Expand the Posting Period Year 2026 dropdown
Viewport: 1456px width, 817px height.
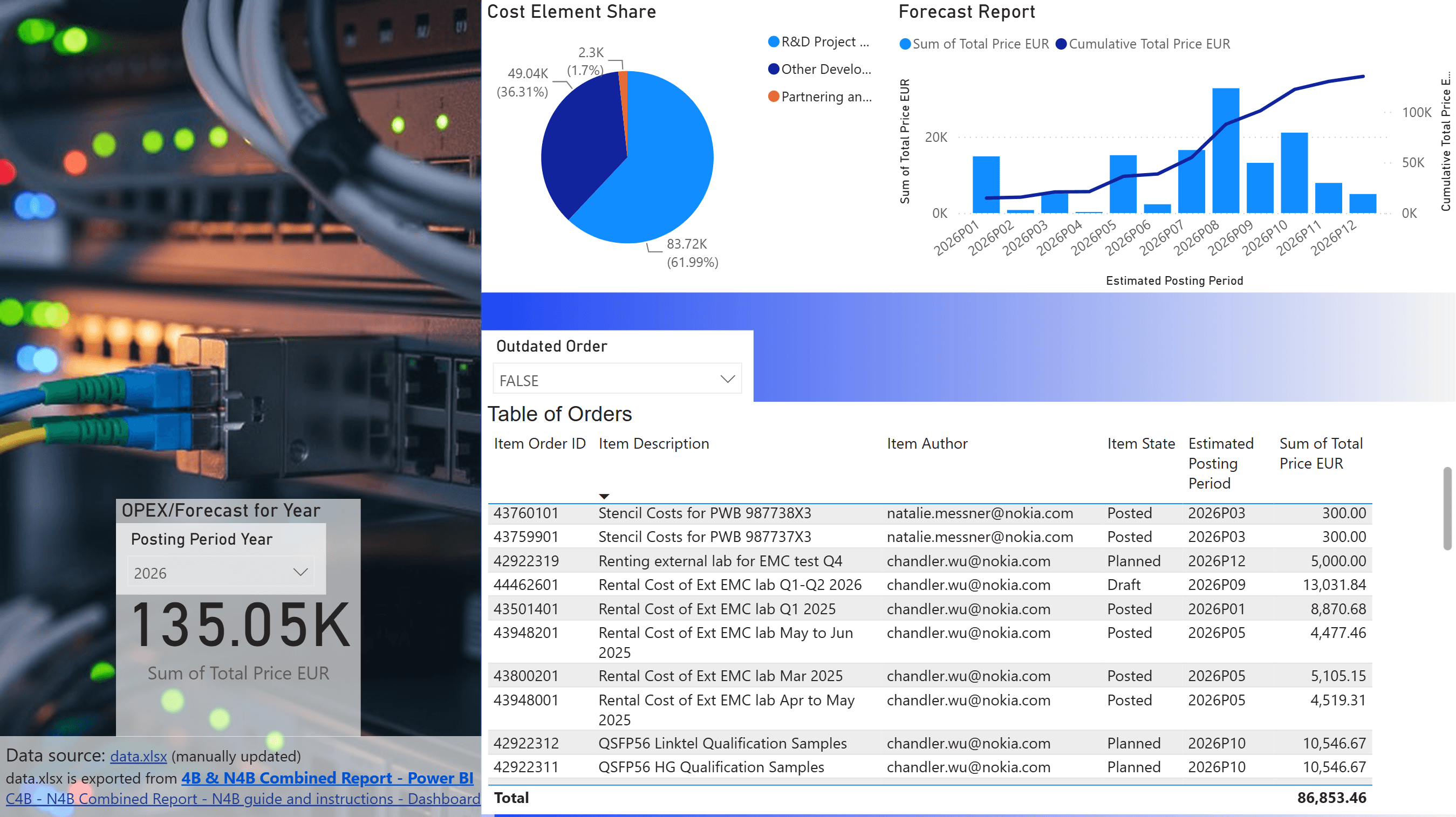pos(221,572)
